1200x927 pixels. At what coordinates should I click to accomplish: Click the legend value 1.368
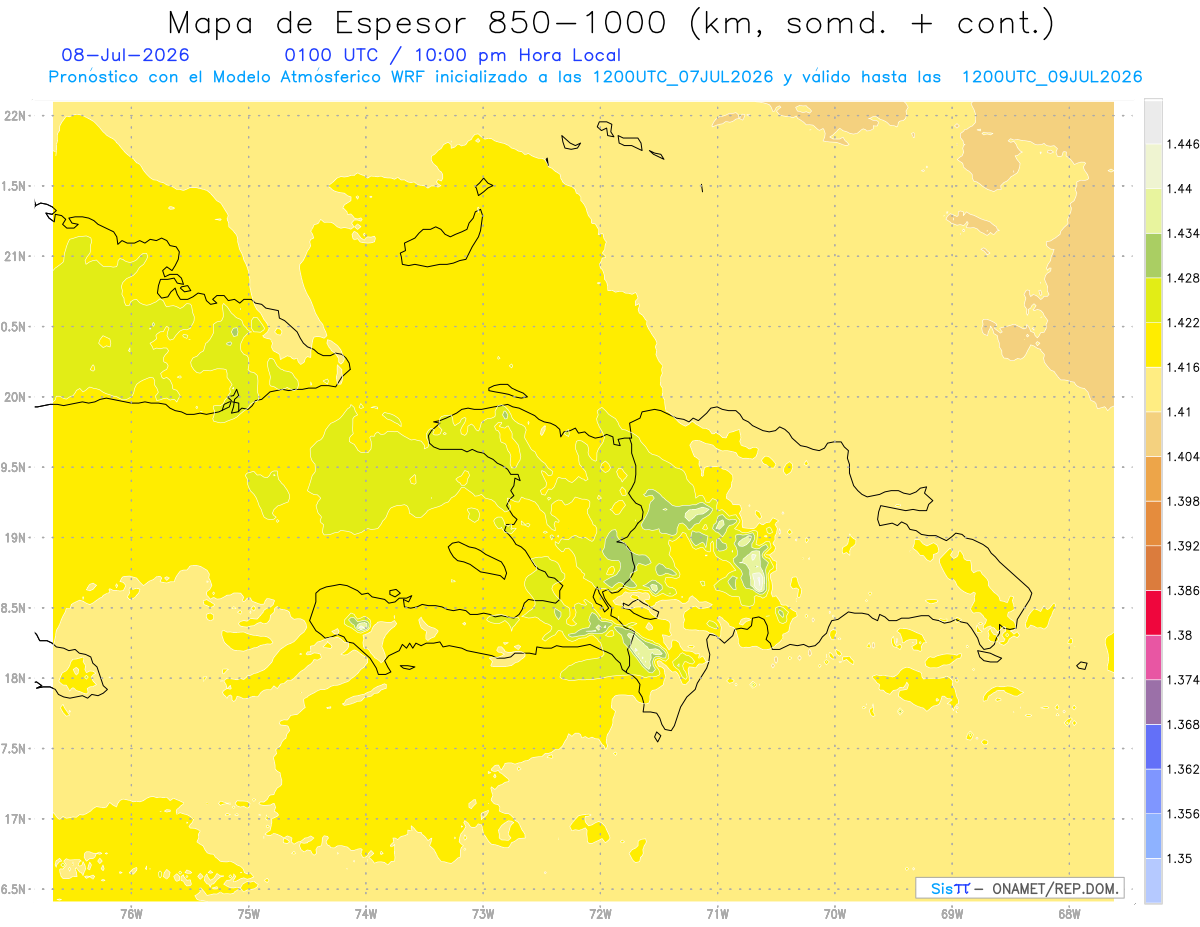1183,725
